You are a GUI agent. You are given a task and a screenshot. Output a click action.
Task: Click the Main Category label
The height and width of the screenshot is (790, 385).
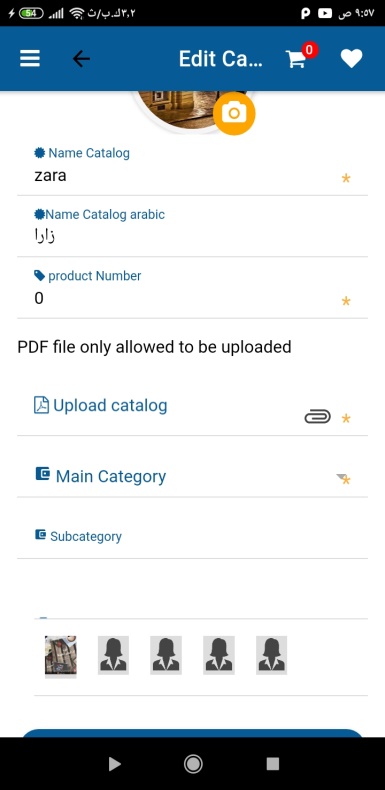click(110, 476)
